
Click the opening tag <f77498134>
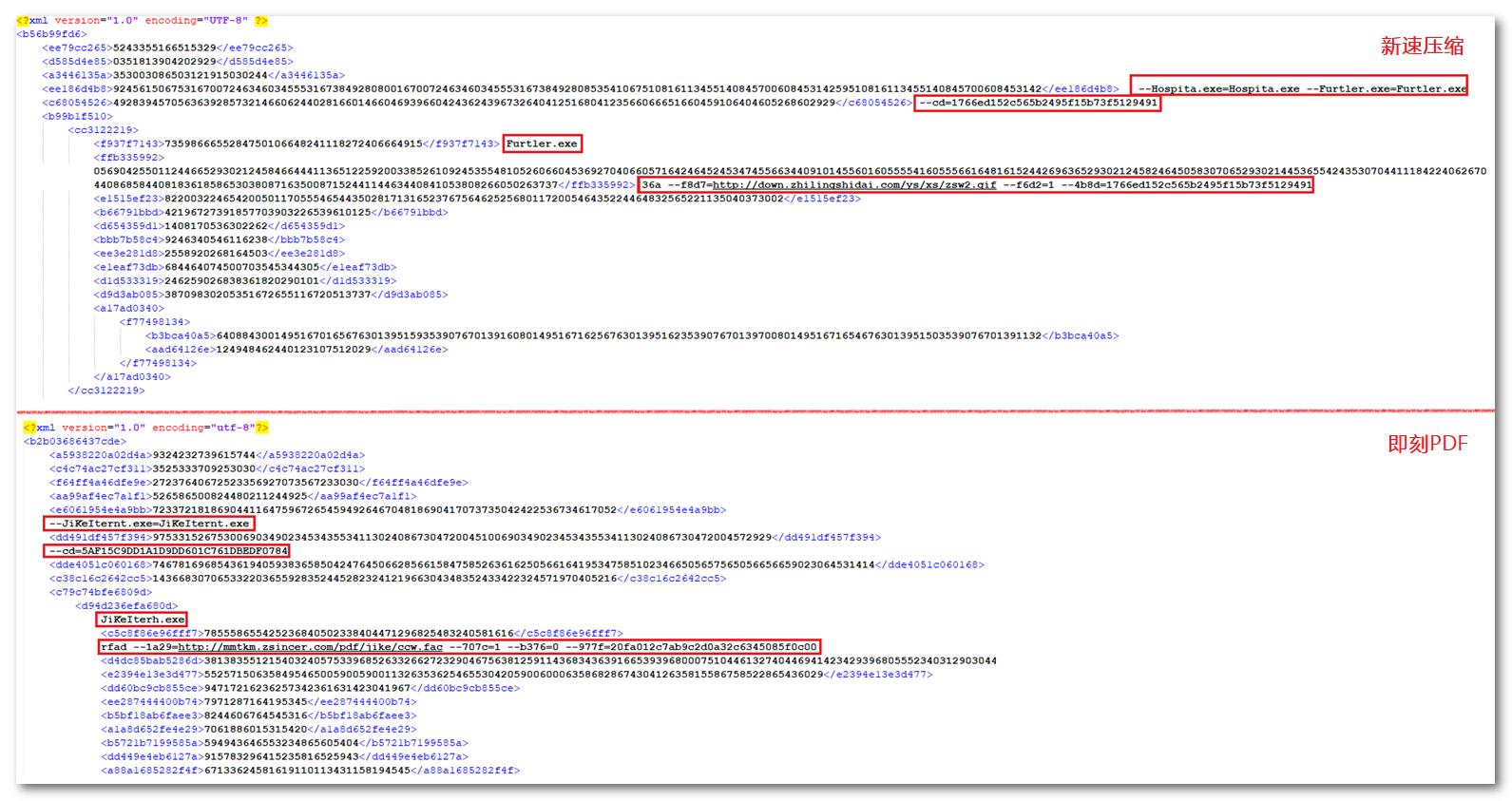click(154, 322)
